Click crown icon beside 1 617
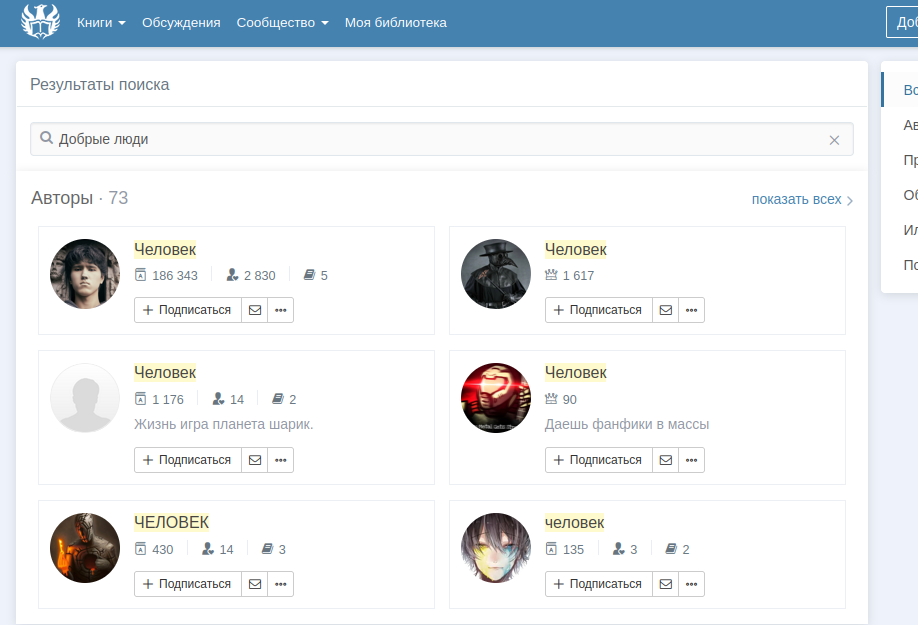The image size is (918, 625). pyautogui.click(x=551, y=274)
